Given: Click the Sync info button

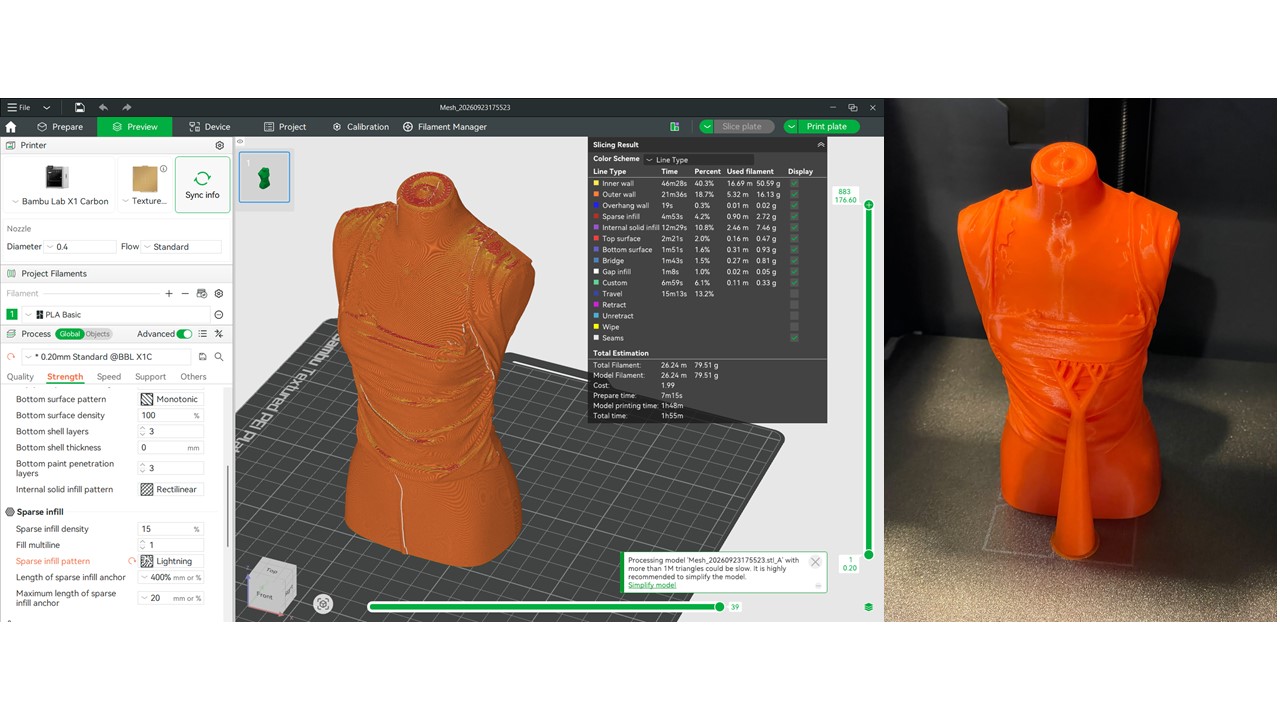Looking at the screenshot, I should [x=202, y=184].
